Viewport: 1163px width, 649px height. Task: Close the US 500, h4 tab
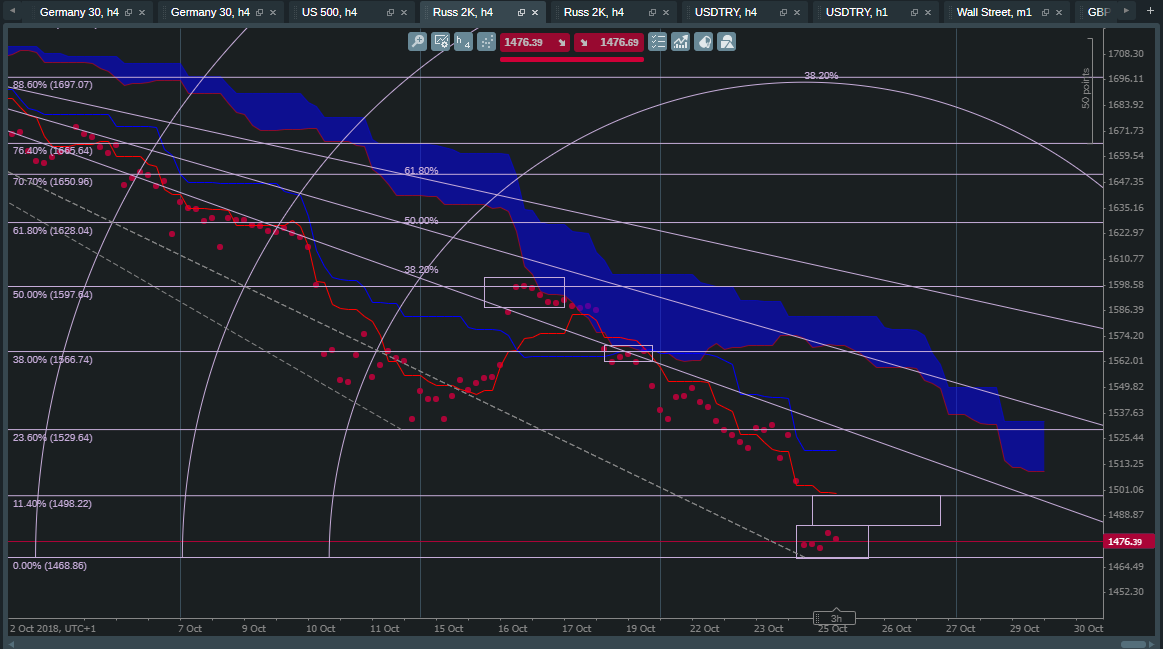tap(404, 13)
